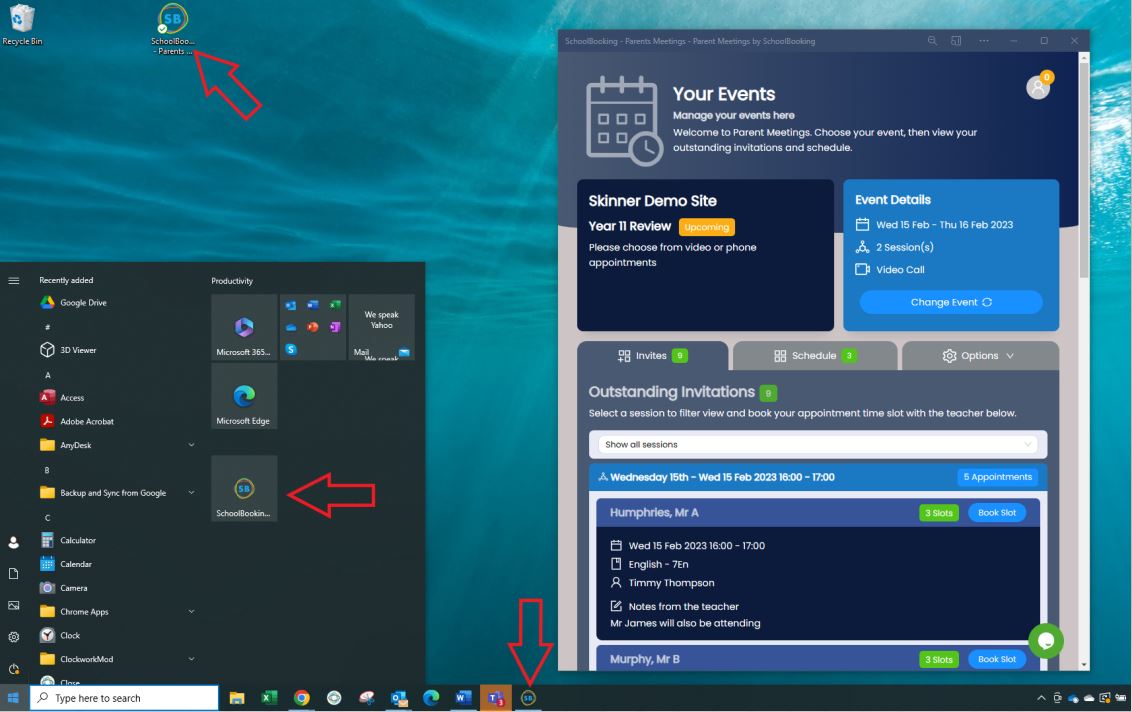The image size is (1132, 712).
Task: Open Excel from the taskbar
Action: 269,698
